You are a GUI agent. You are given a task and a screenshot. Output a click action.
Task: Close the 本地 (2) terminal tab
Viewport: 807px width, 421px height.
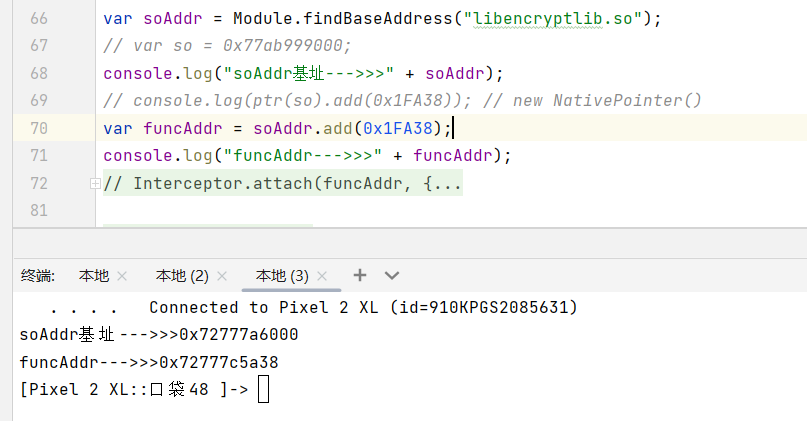[222, 275]
